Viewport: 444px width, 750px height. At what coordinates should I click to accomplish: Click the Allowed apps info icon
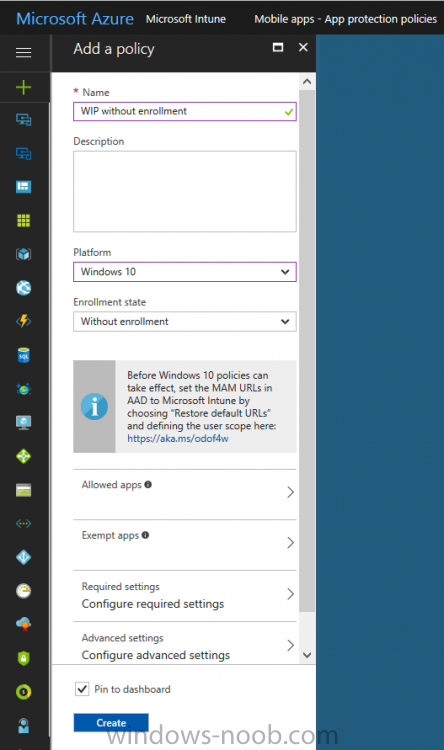[148, 485]
